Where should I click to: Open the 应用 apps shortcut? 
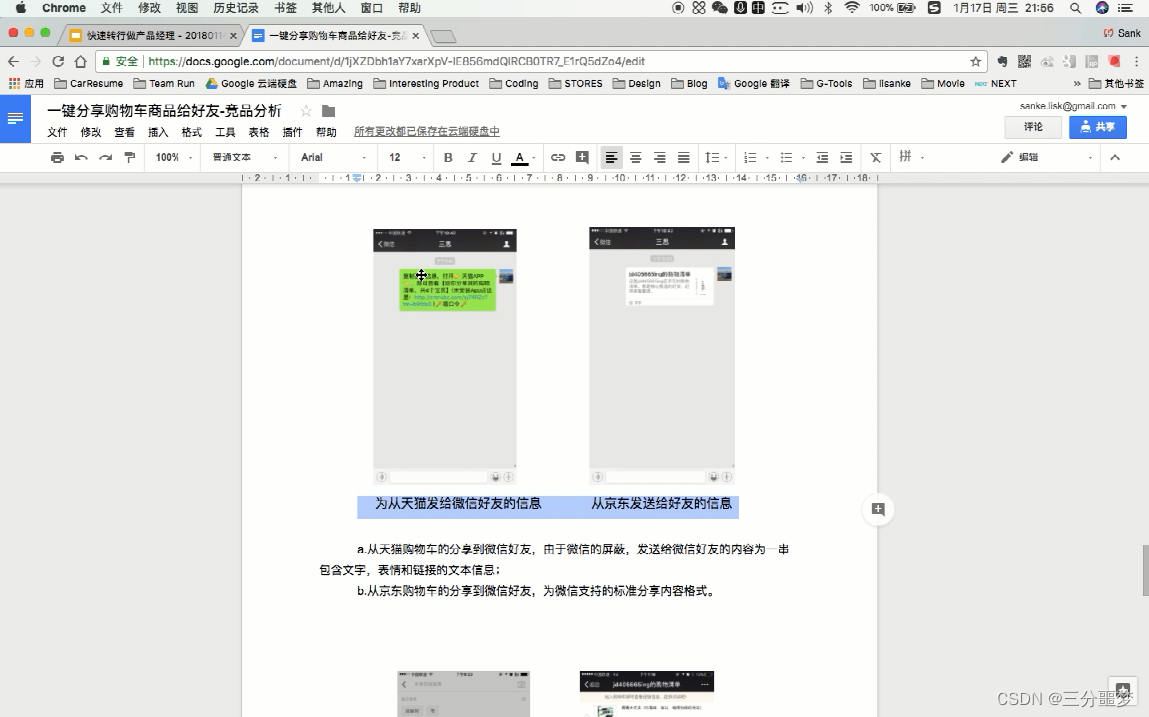point(26,84)
